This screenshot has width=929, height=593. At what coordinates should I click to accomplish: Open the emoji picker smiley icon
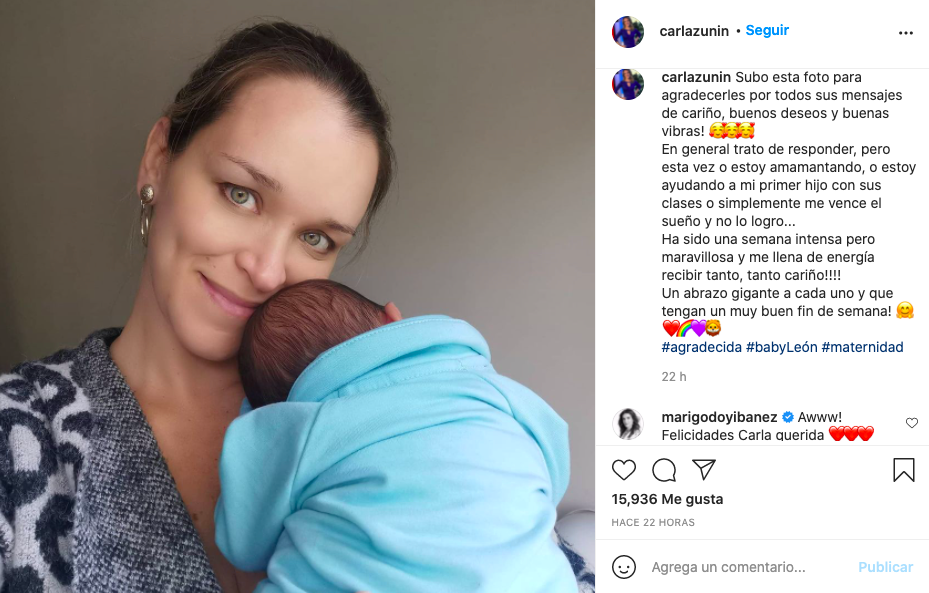[624, 567]
